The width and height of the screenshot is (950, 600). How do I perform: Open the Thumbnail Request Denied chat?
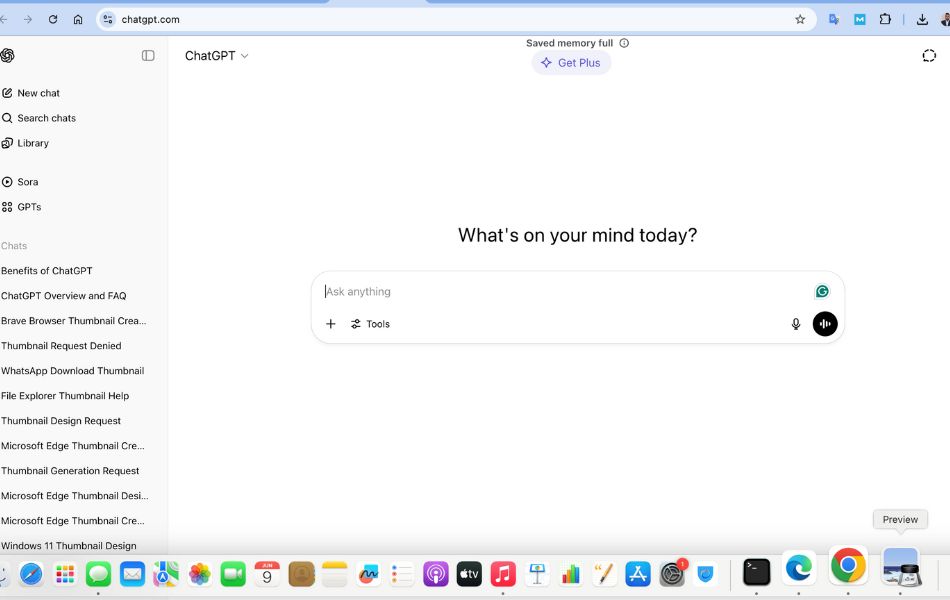61,346
